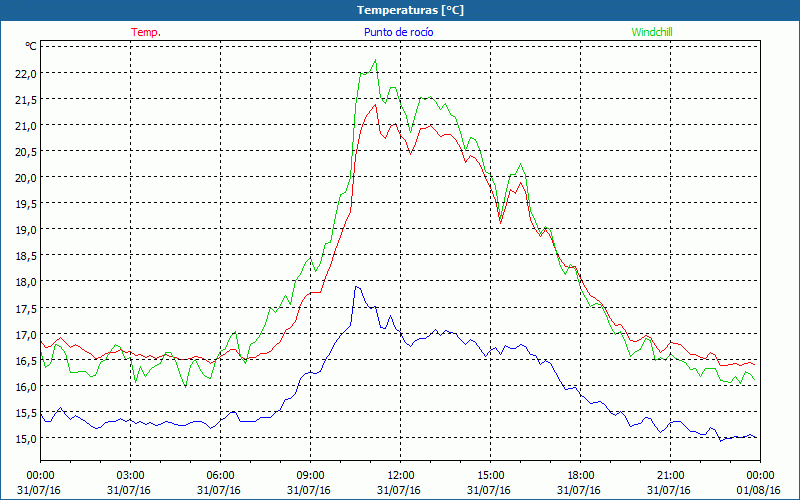Click the 17,5 y-axis value
The width and height of the screenshot is (800, 500).
27,308
